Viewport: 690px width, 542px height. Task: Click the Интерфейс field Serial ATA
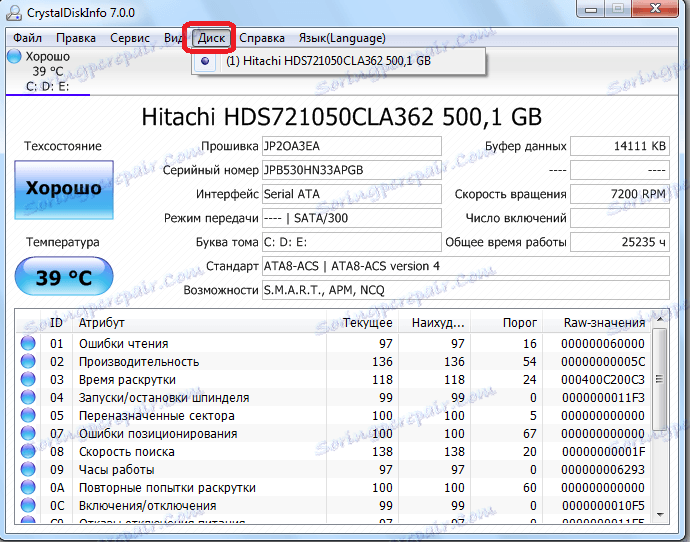352,194
